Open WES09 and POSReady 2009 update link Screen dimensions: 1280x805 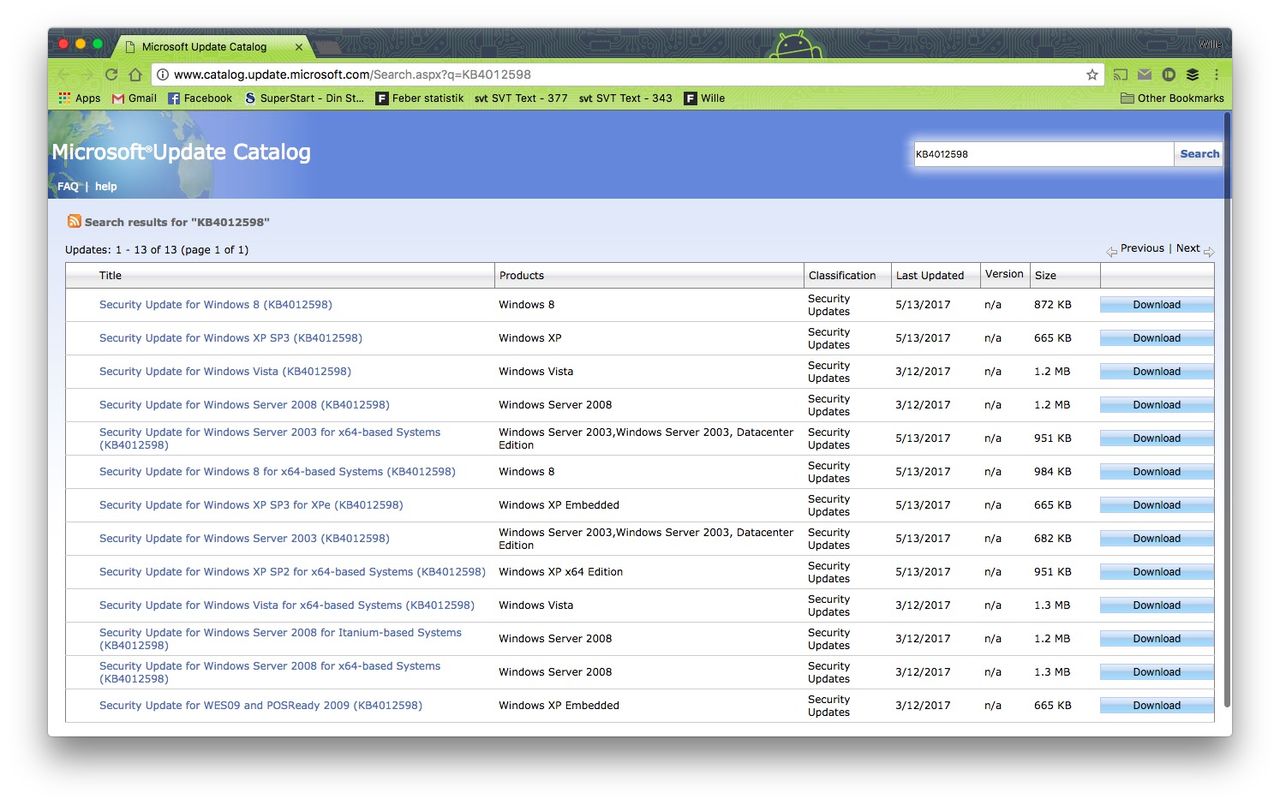(x=260, y=706)
